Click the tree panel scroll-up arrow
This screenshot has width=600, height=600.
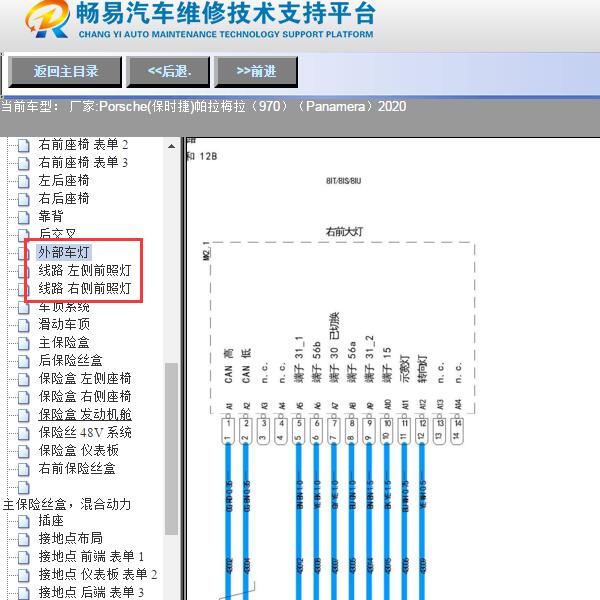click(x=171, y=147)
